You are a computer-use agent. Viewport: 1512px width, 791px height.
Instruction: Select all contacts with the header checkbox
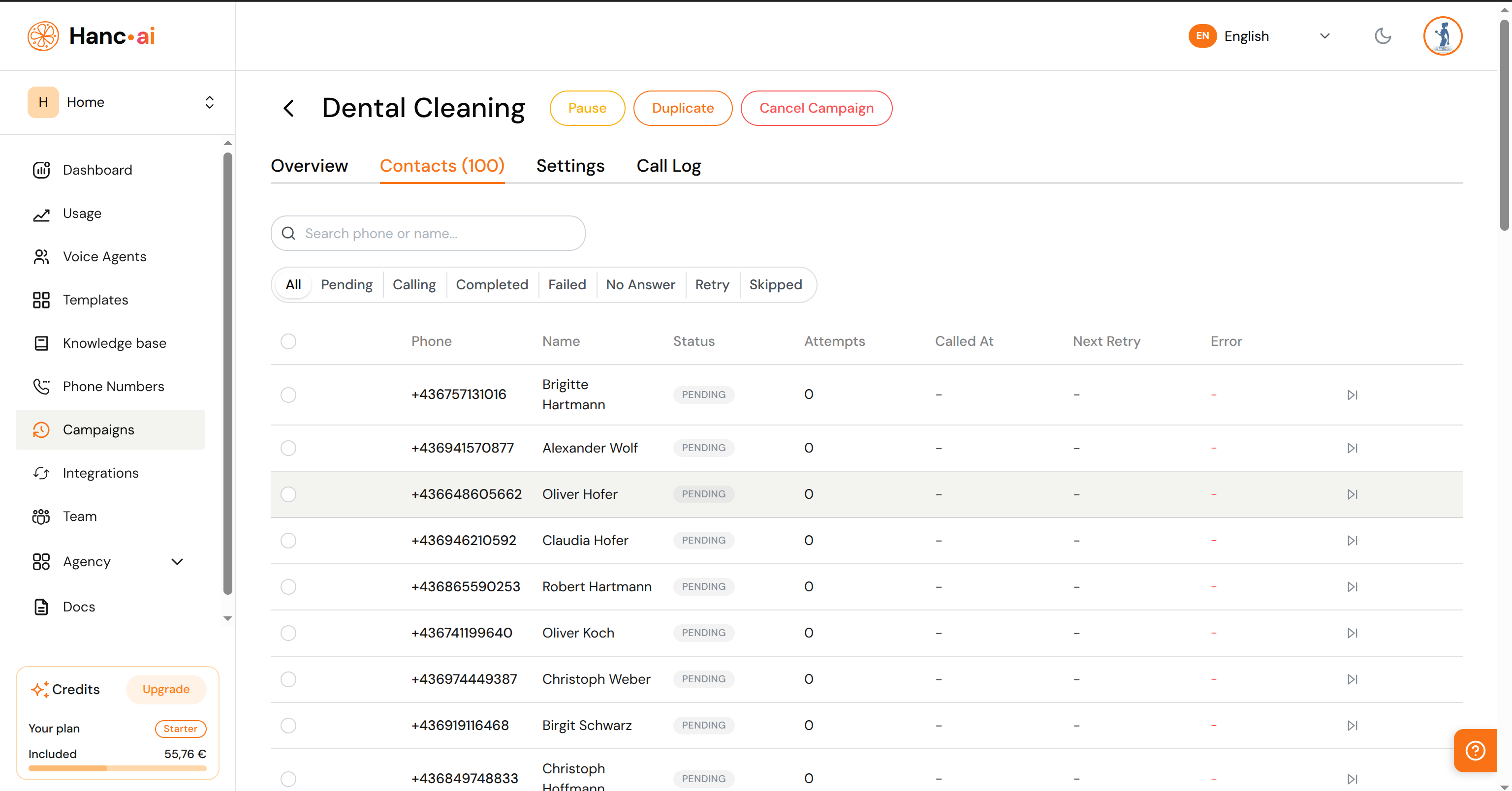click(288, 341)
